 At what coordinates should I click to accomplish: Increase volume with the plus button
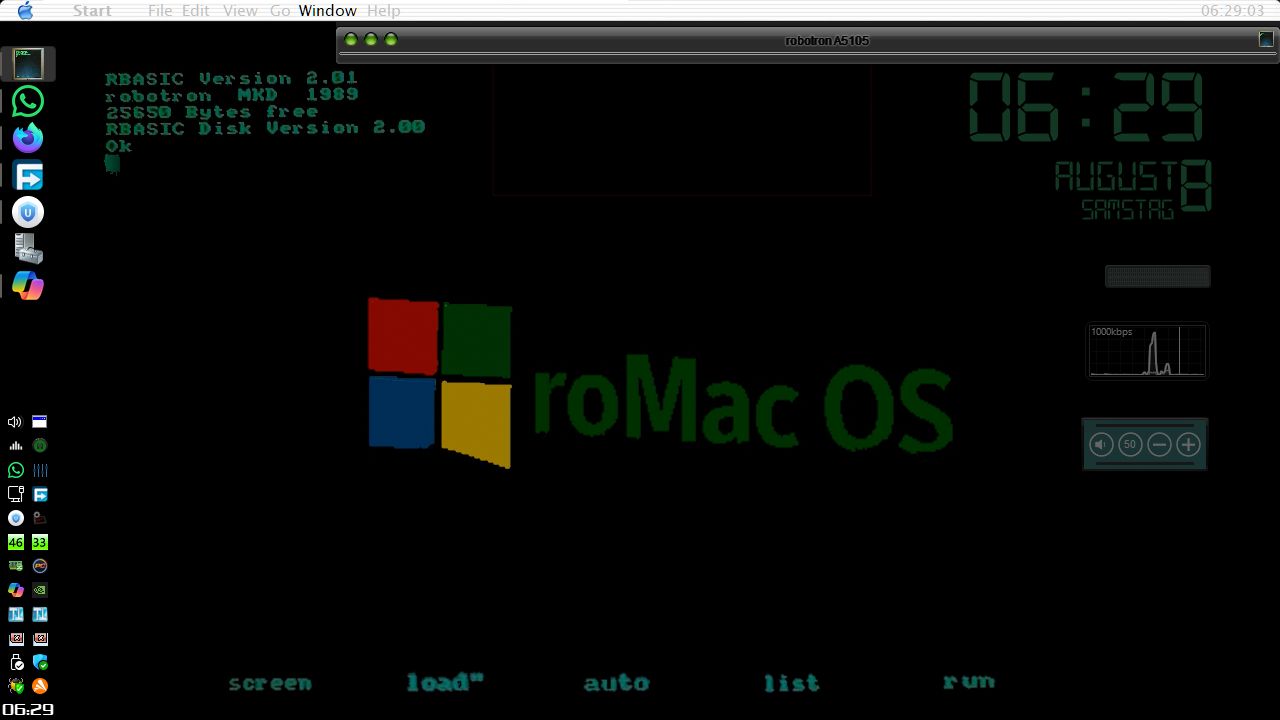pos(1188,445)
